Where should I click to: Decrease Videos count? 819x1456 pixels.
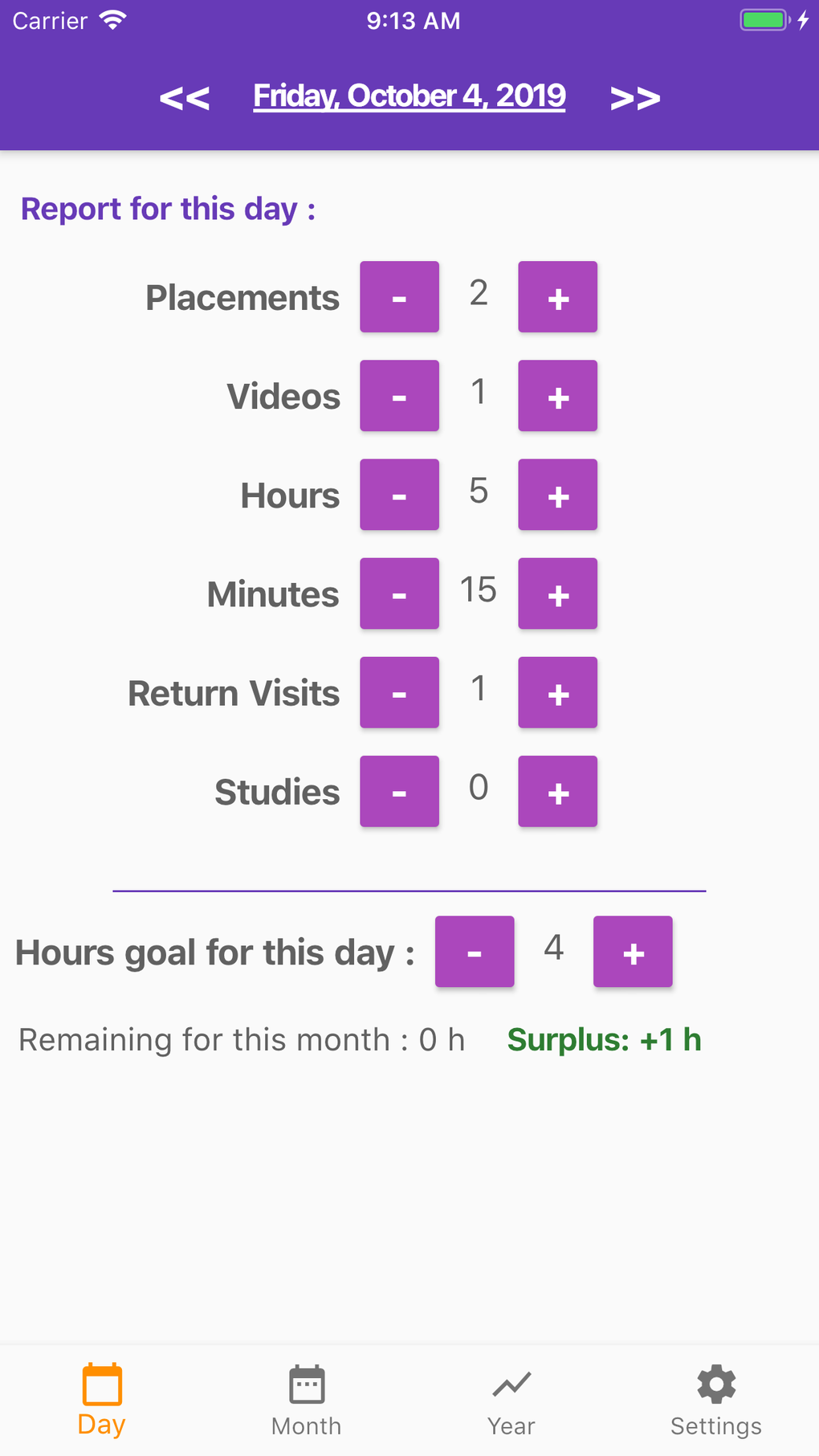399,395
